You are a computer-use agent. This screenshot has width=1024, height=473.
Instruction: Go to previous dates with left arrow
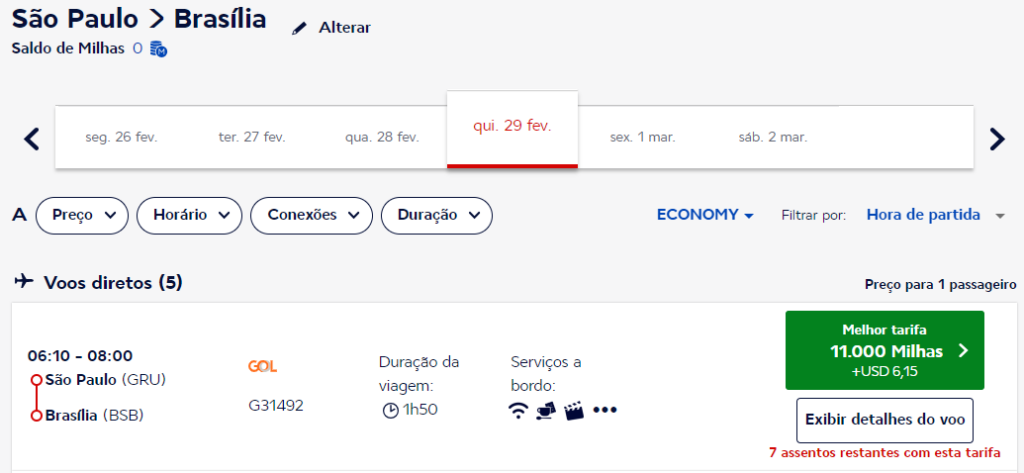31,138
